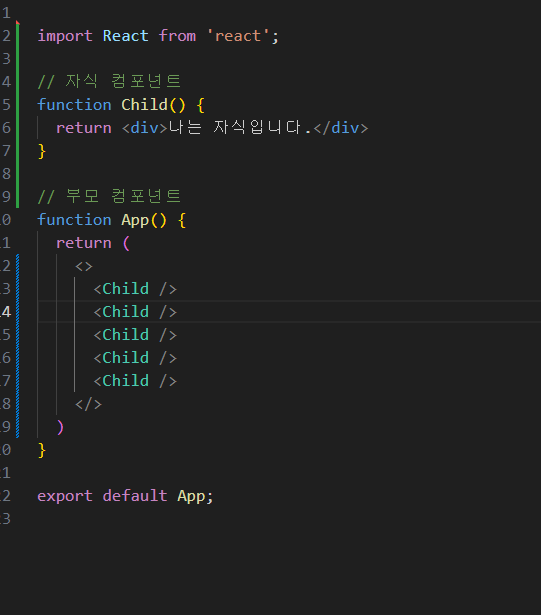Click the function name 'Child()'

pyautogui.click(x=153, y=105)
